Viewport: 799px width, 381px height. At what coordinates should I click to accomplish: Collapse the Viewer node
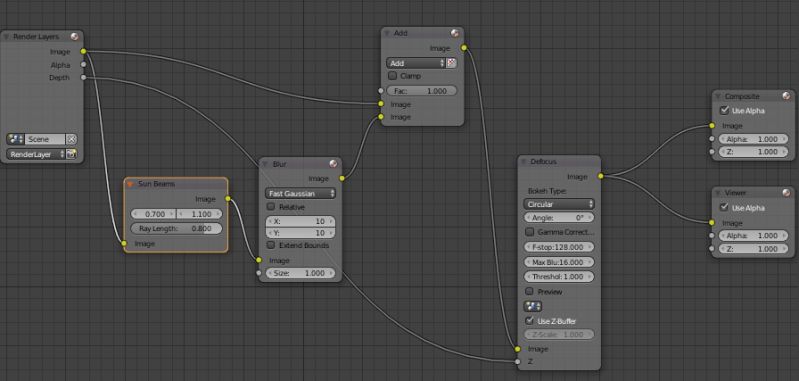click(x=717, y=193)
